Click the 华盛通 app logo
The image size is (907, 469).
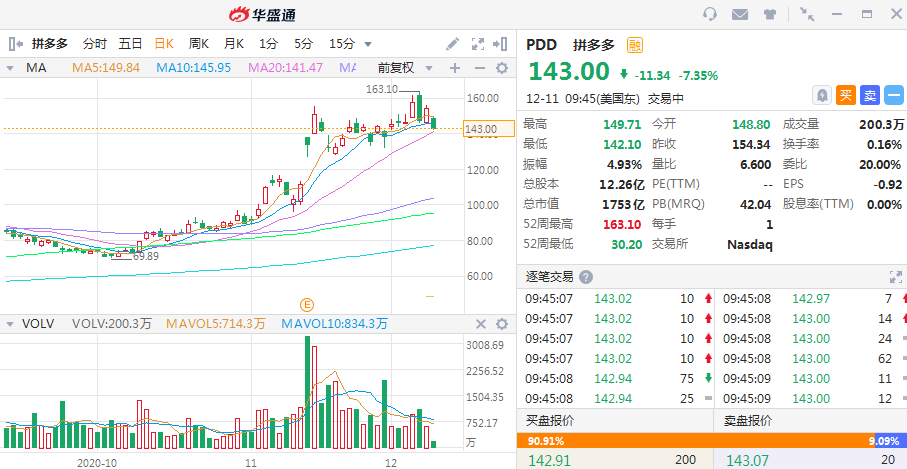point(262,15)
